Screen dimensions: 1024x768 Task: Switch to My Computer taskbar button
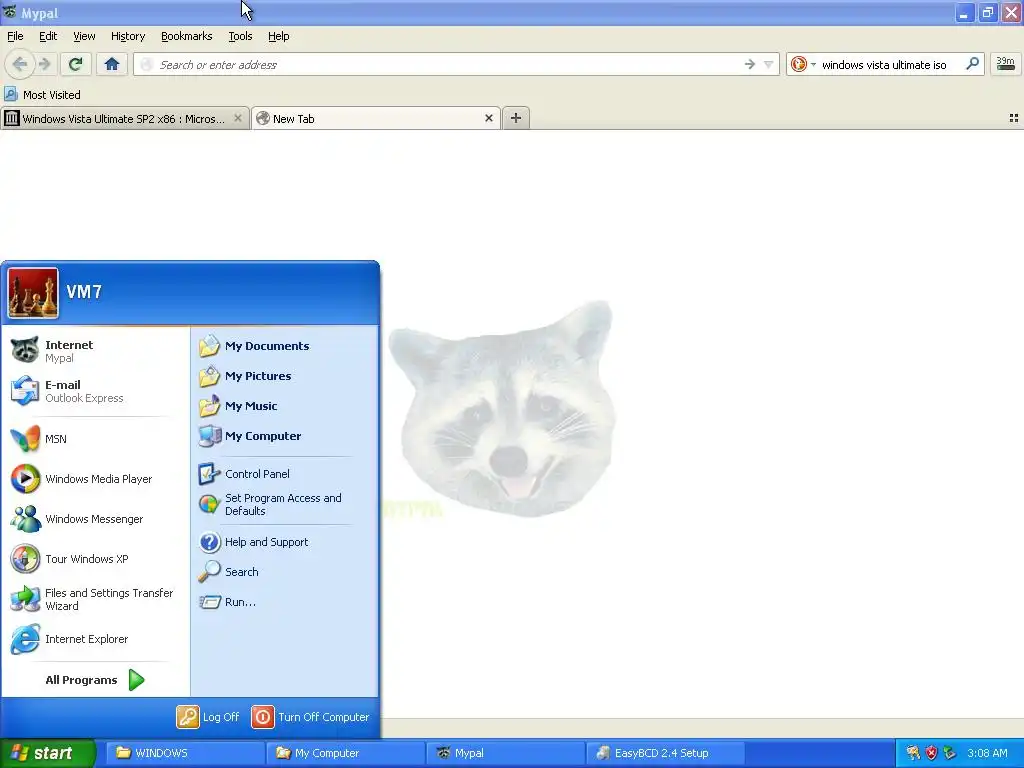[x=345, y=754]
